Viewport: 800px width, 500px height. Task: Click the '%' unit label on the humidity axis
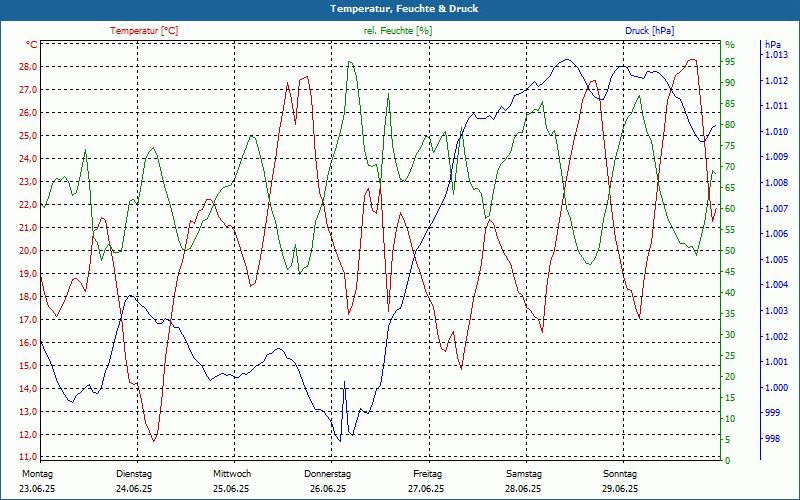tap(730, 45)
